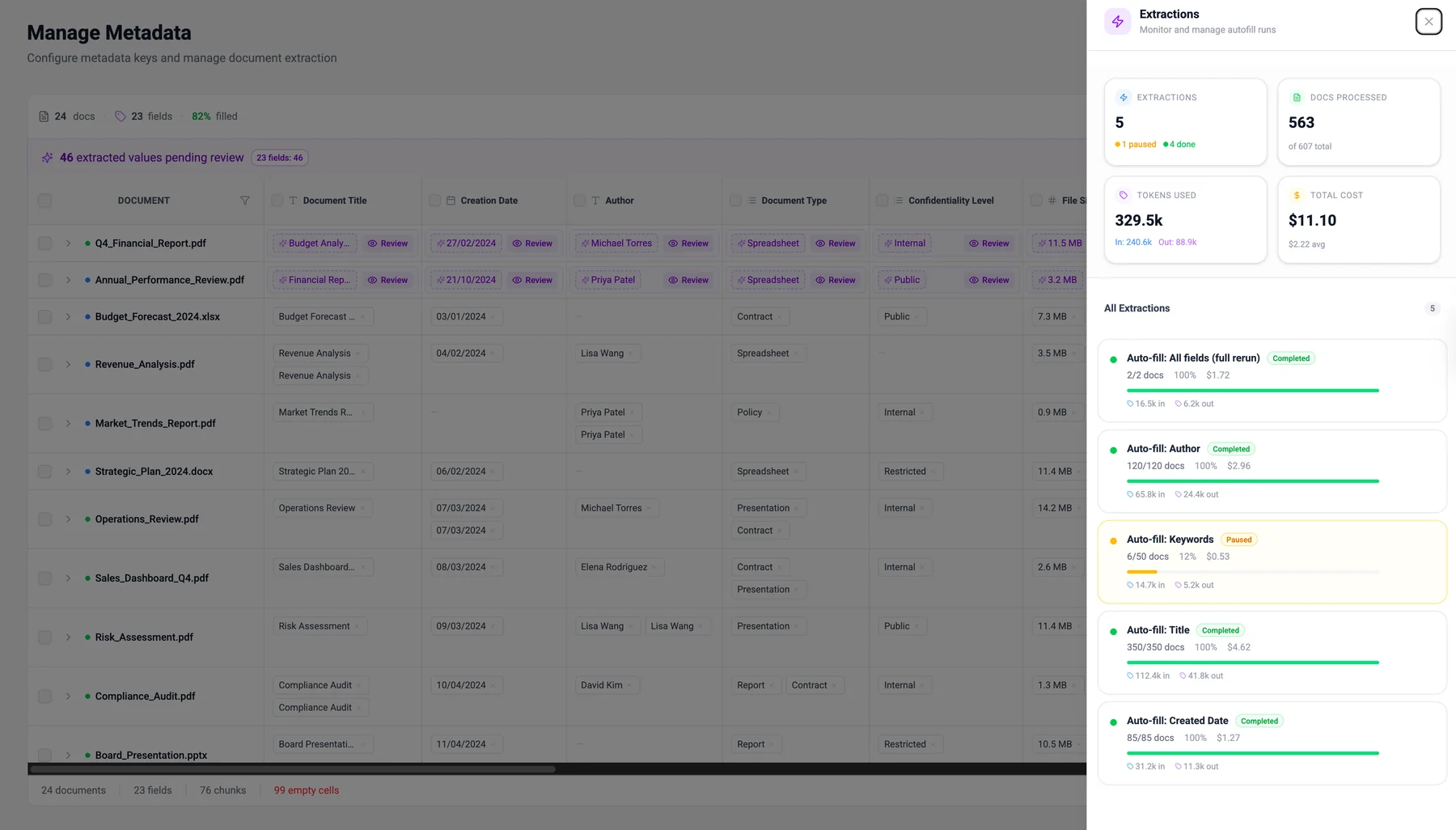Click the Tokens Used tag icon
Viewport: 1456px width, 830px height.
coord(1124,195)
